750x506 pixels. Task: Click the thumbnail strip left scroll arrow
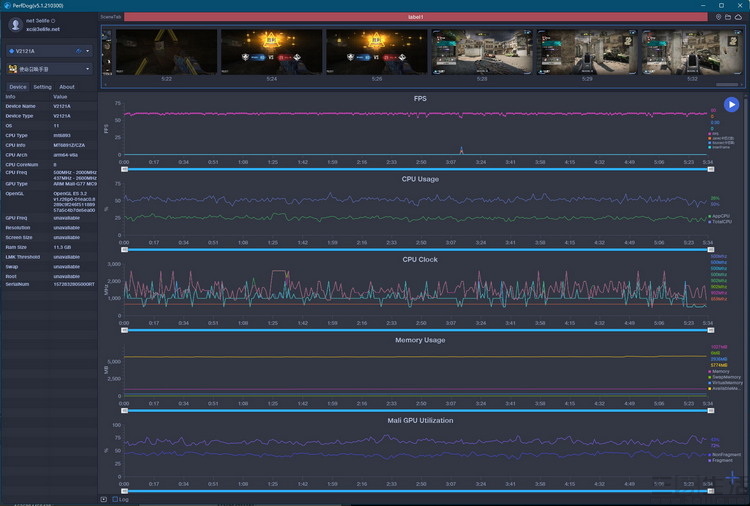click(x=105, y=85)
